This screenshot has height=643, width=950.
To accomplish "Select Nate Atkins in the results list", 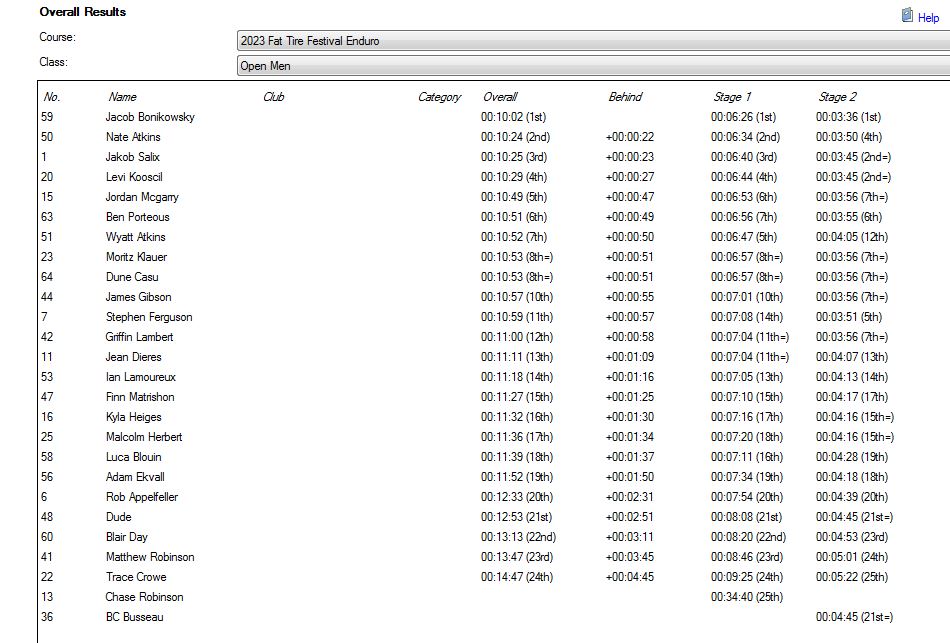I will coord(133,137).
